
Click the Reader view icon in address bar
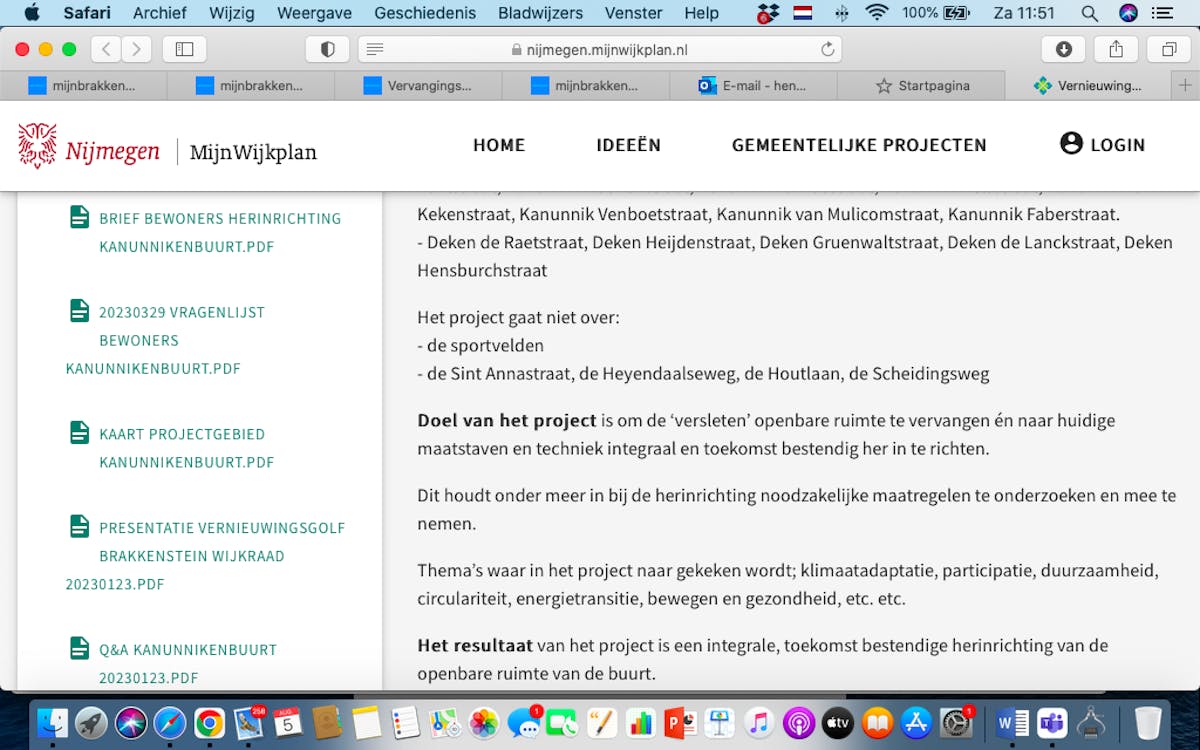(x=375, y=50)
